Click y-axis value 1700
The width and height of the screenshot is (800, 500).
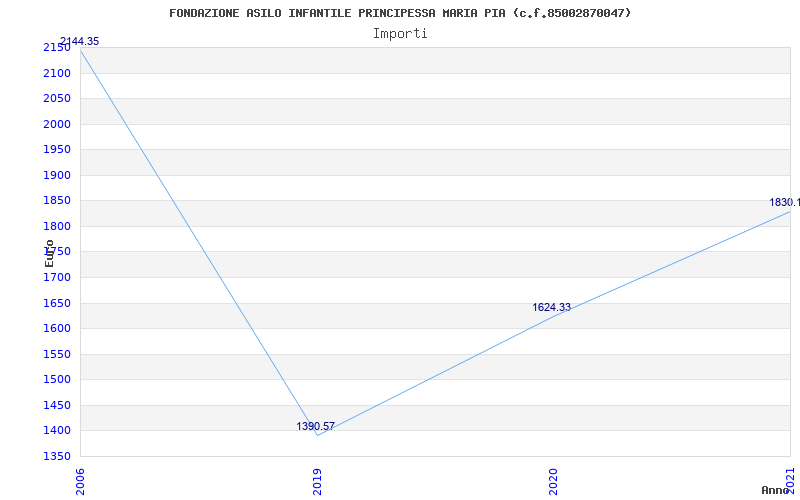(x=57, y=278)
